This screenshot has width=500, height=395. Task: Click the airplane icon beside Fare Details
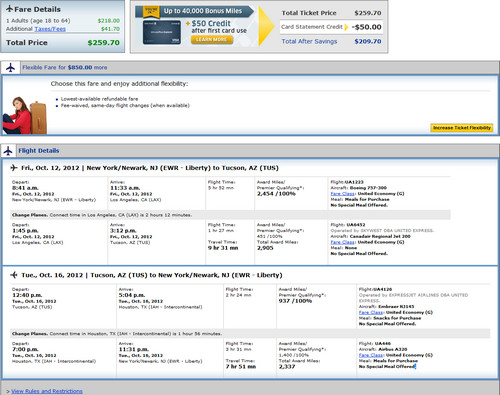coord(10,9)
